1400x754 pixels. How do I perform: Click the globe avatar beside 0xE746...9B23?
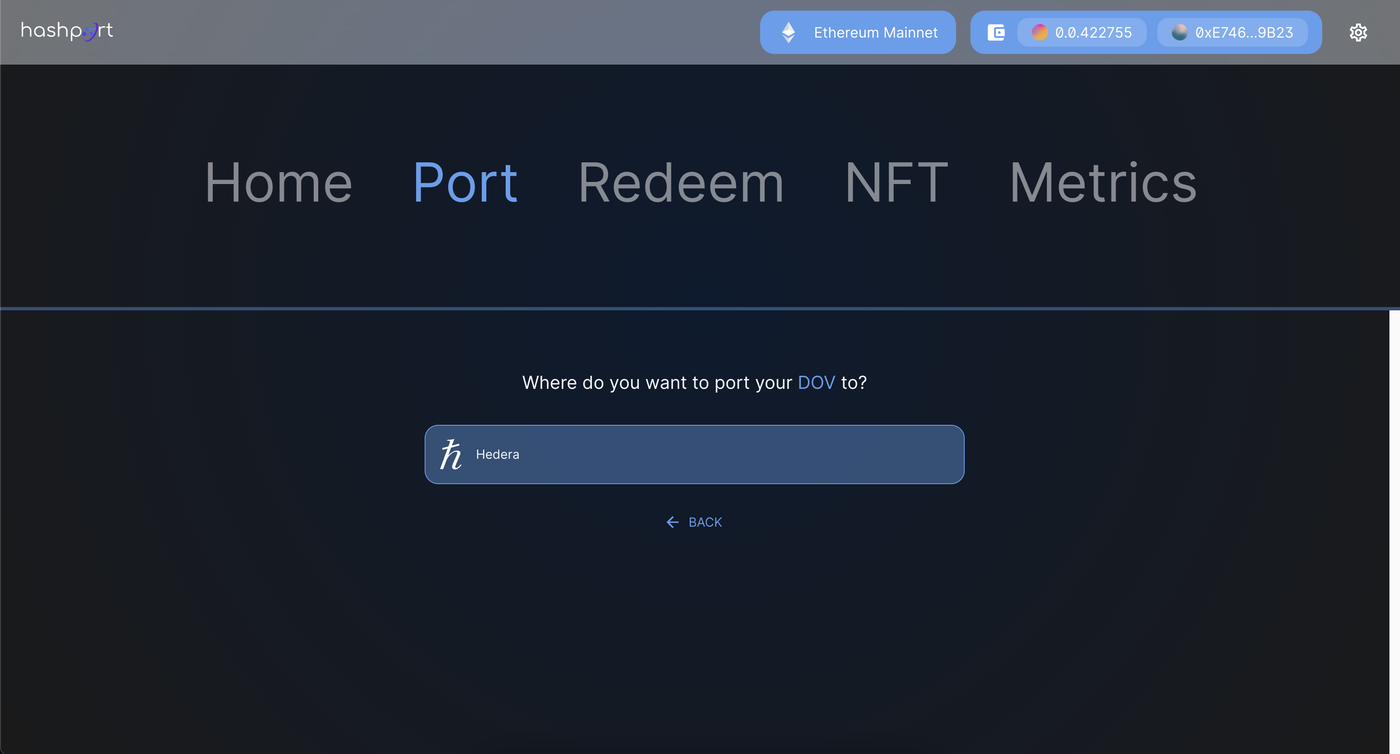tap(1180, 33)
